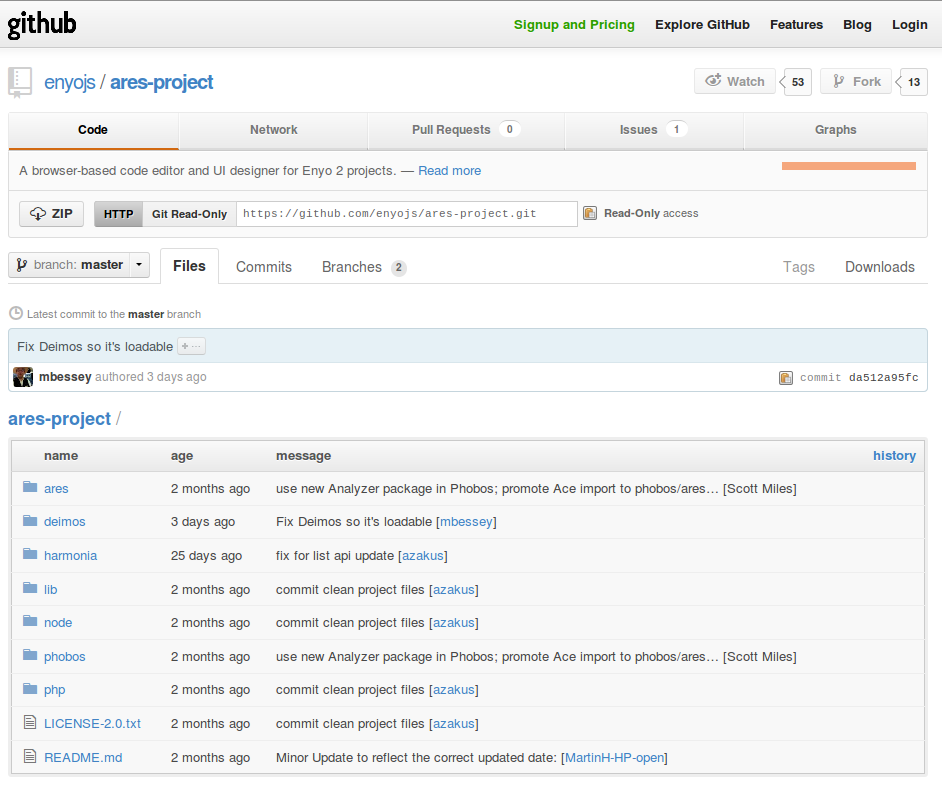Open the Features page link
Screen dimensions: 942x800
point(797,25)
